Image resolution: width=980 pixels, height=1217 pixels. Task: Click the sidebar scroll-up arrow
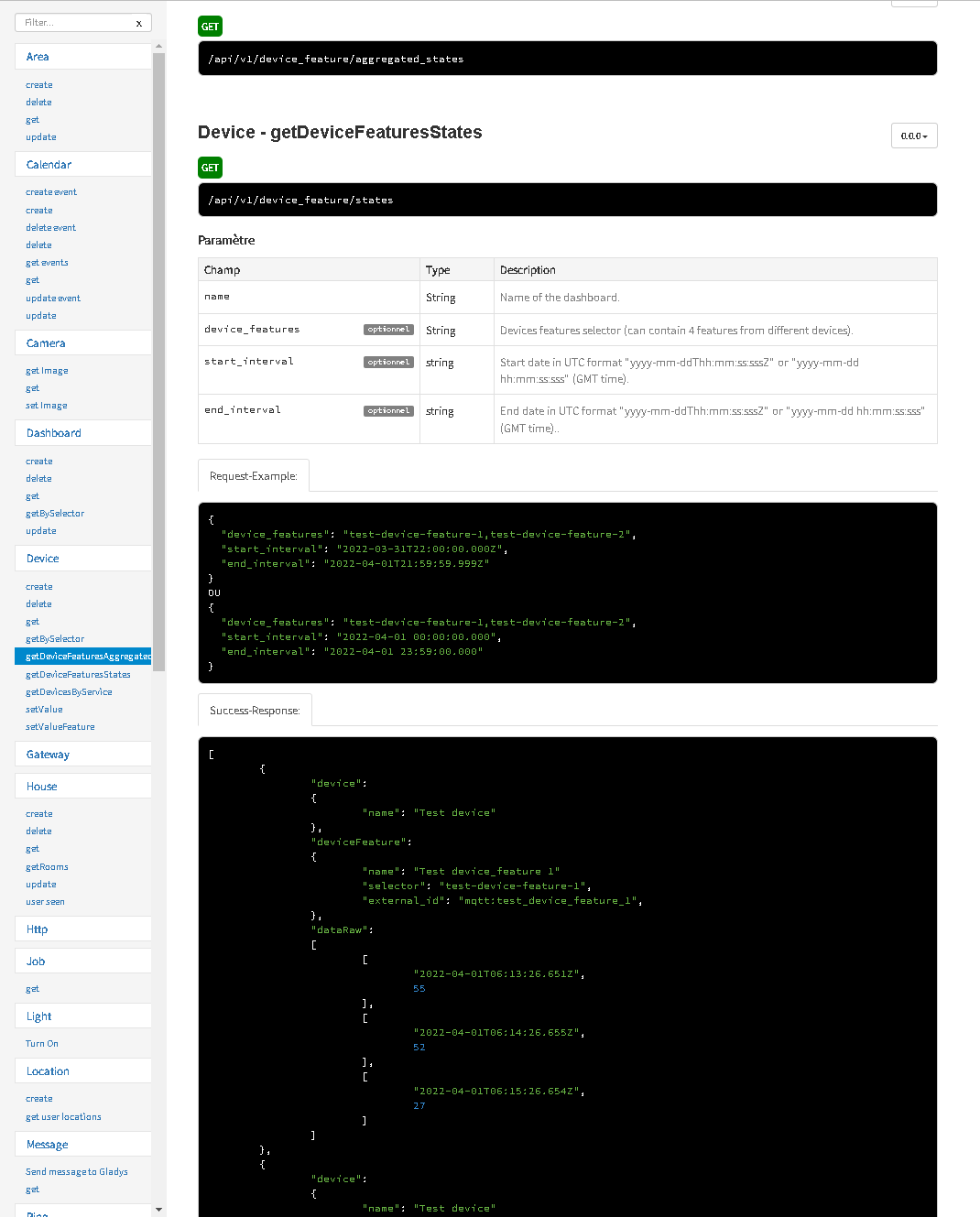click(x=159, y=46)
